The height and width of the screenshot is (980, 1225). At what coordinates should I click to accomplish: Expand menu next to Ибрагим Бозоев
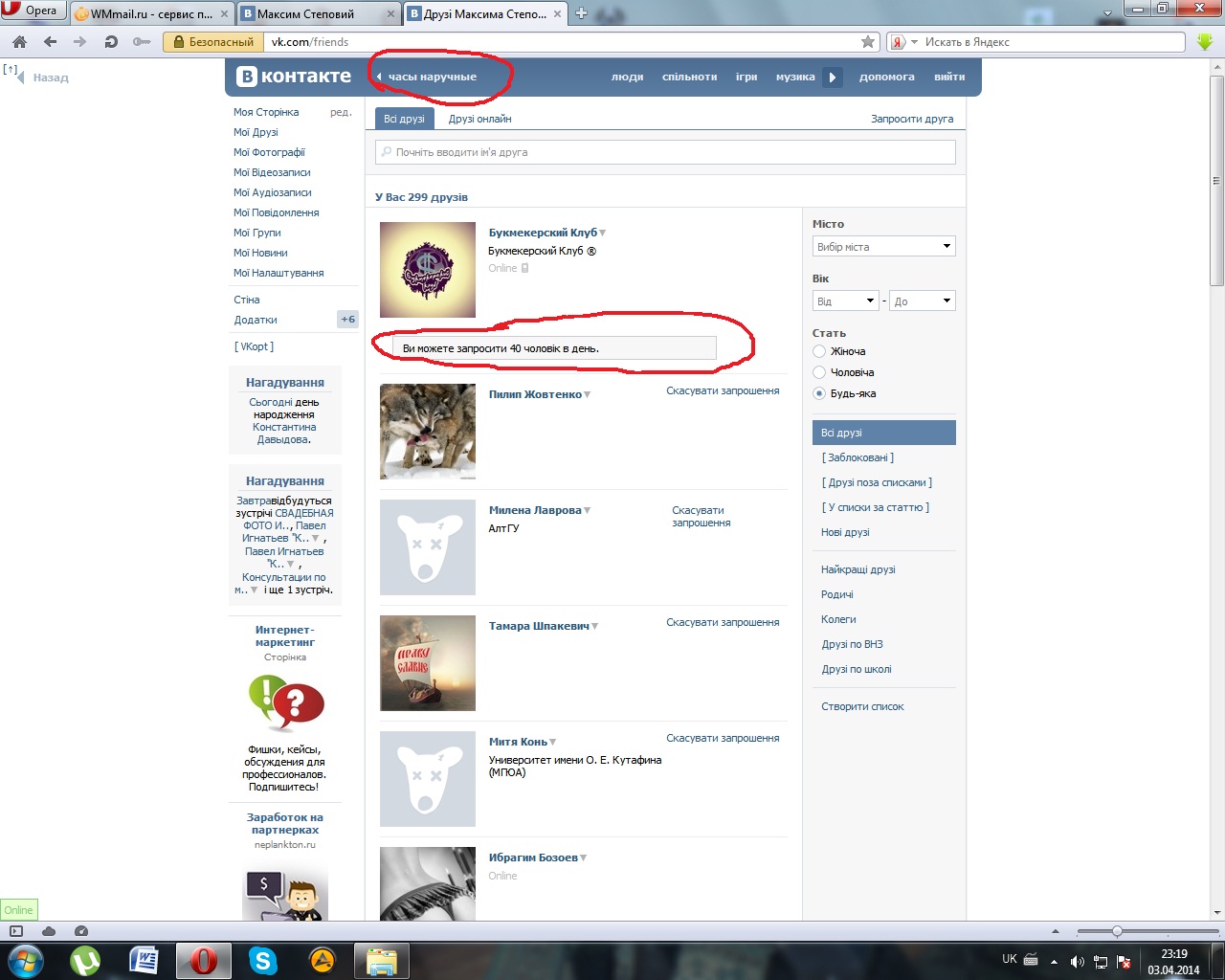pyautogui.click(x=584, y=858)
